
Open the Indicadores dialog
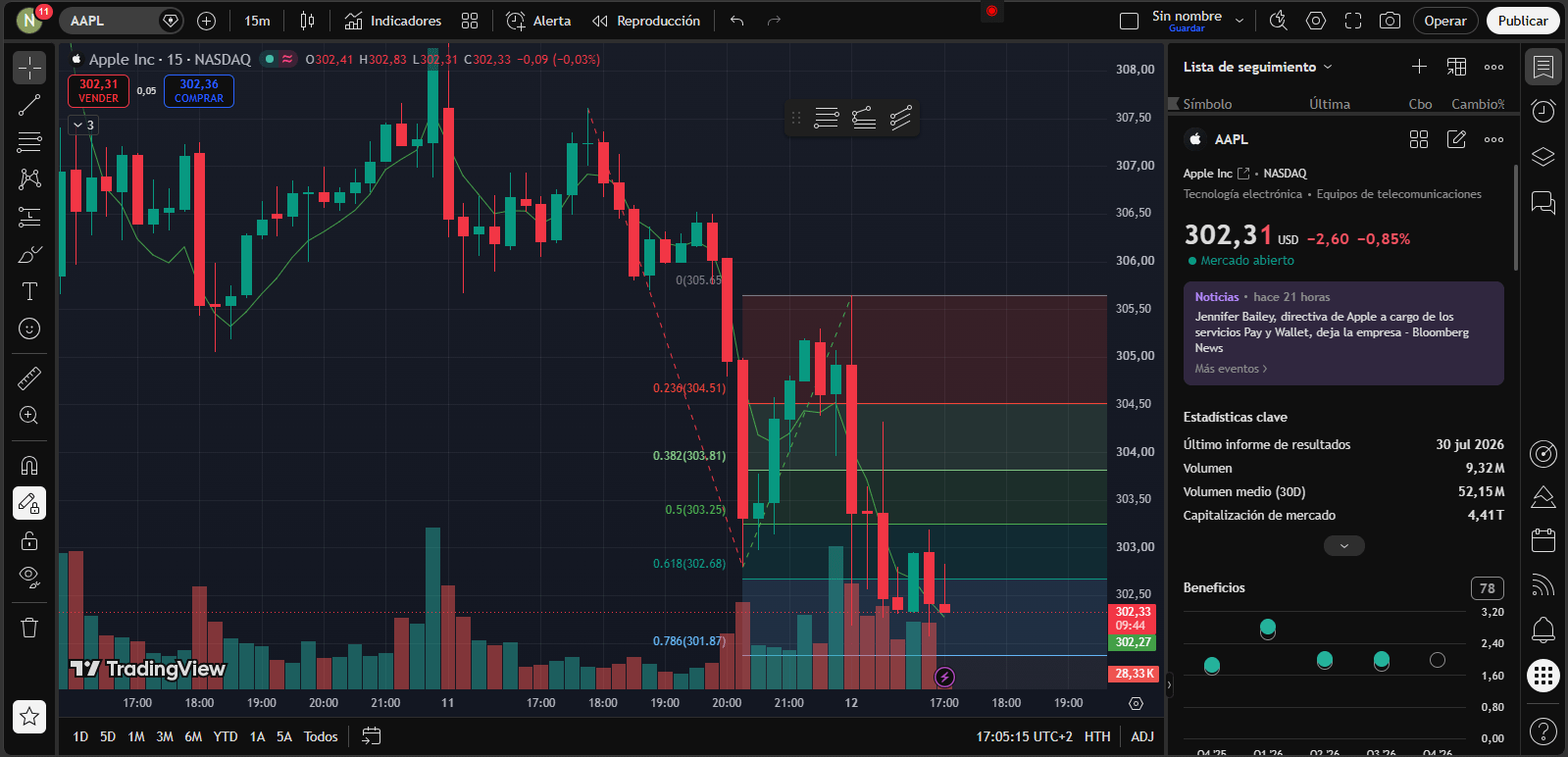392,21
